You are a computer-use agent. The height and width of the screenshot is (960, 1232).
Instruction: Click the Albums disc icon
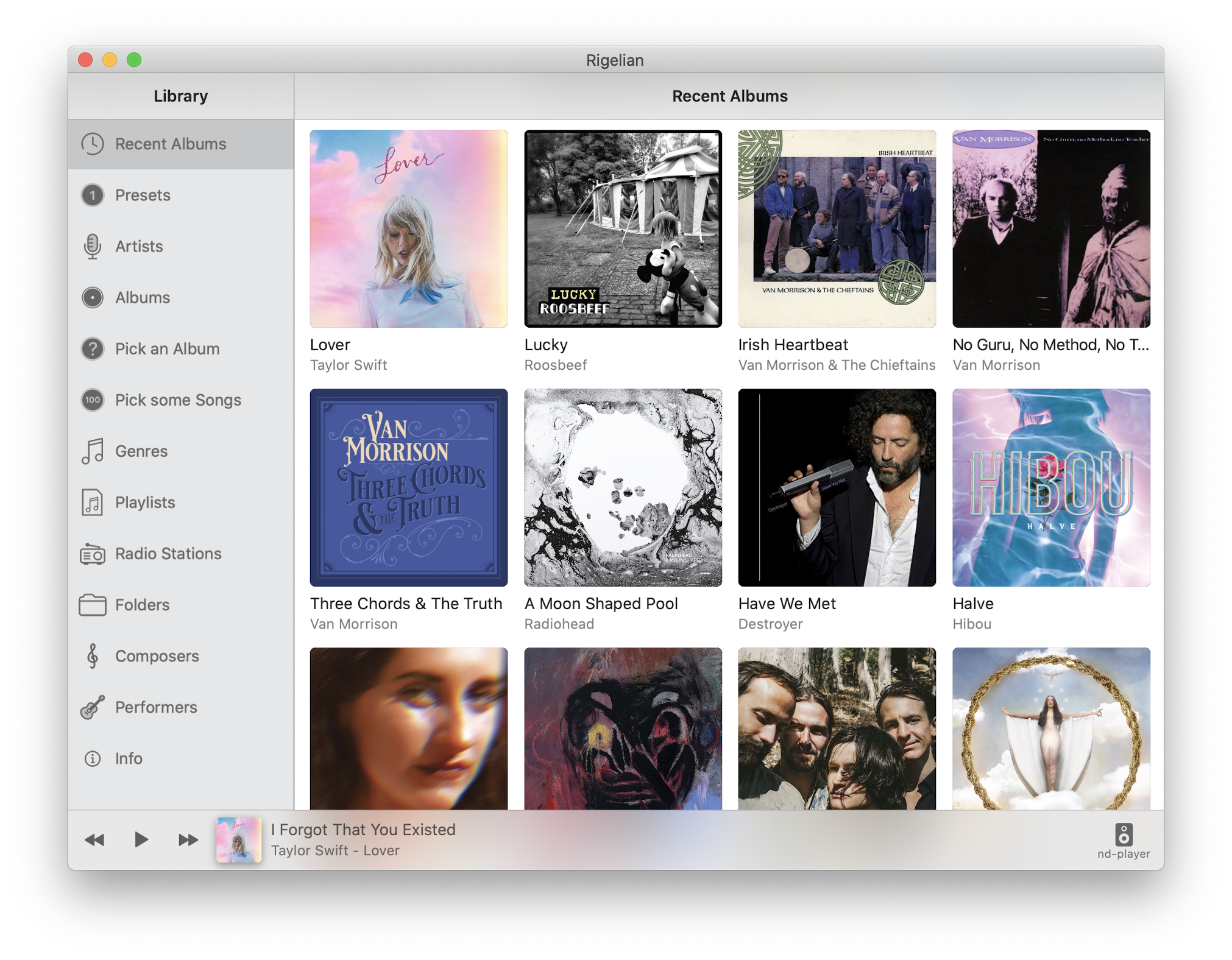pyautogui.click(x=93, y=298)
